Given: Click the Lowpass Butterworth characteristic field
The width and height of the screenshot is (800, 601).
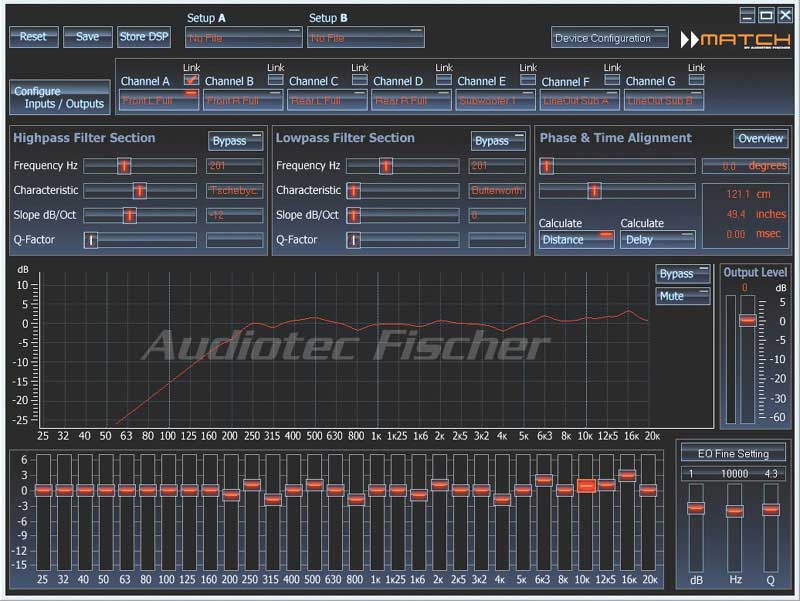Looking at the screenshot, I should [497, 191].
